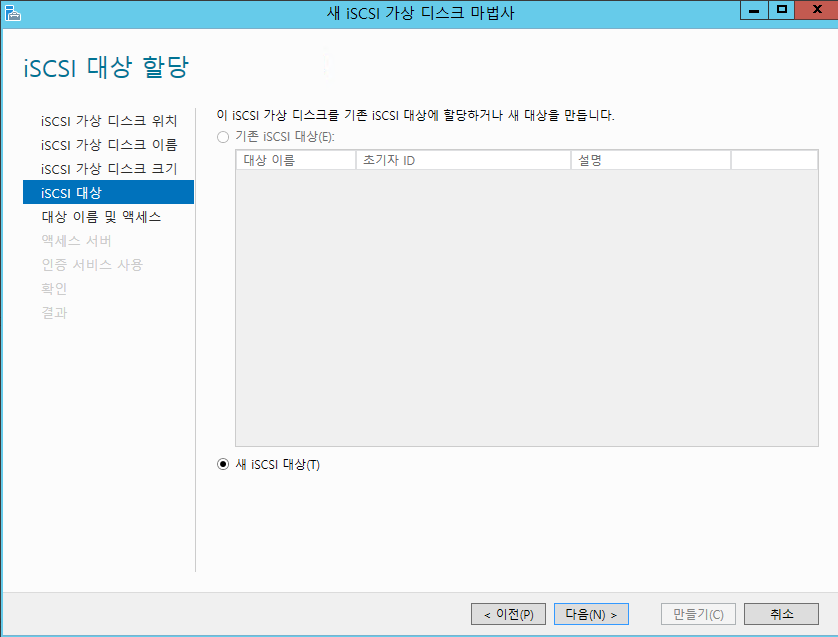Click the 만들기(C) button
This screenshot has height=637, width=838.
[698, 614]
